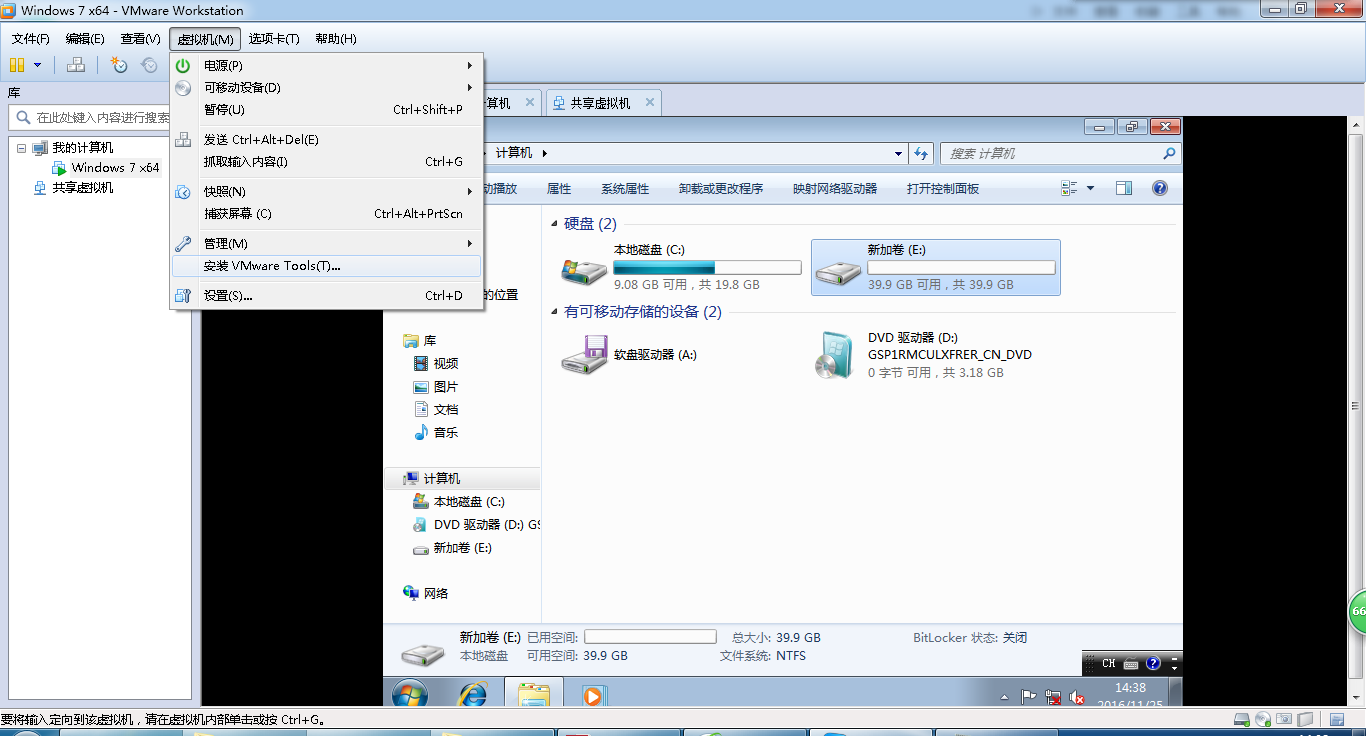This screenshot has height=736, width=1366.
Task: Open Internet Explorer in guest taskbar
Action: pos(472,694)
